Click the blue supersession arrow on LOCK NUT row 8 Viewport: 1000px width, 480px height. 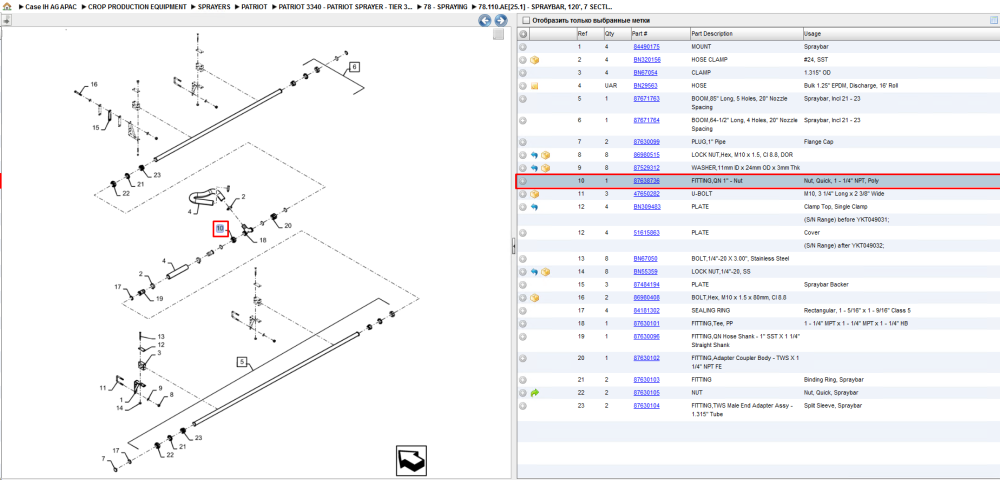coord(534,155)
